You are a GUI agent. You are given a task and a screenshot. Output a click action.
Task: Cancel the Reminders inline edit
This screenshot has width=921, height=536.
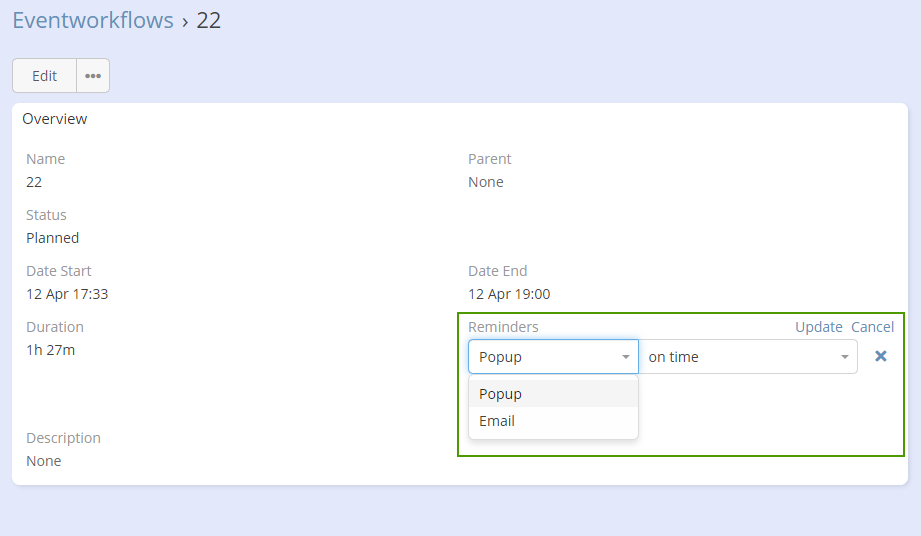point(872,327)
